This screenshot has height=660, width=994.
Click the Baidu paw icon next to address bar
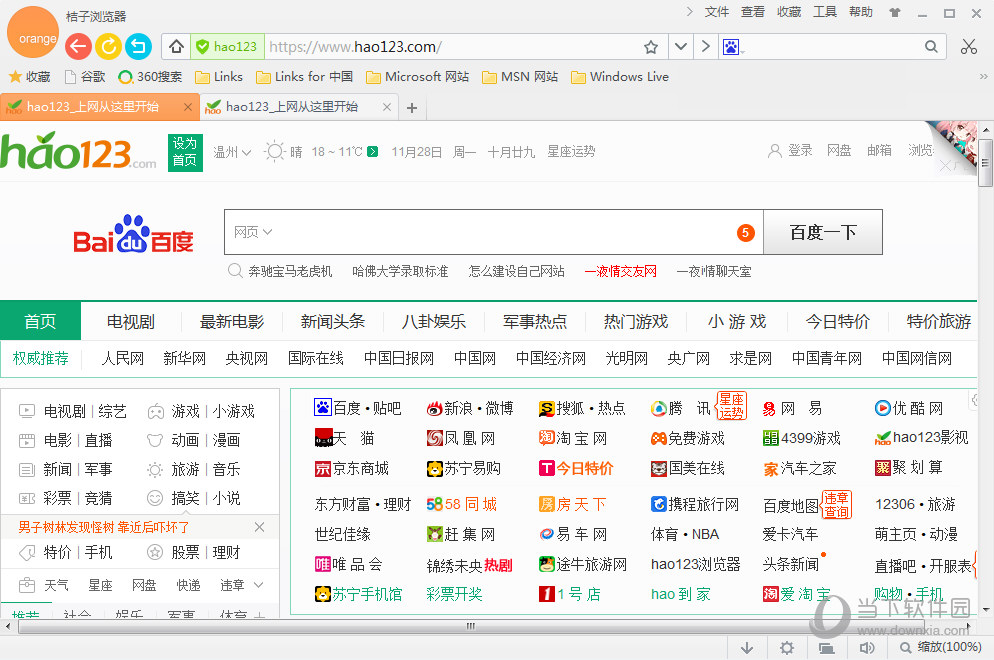pyautogui.click(x=733, y=46)
